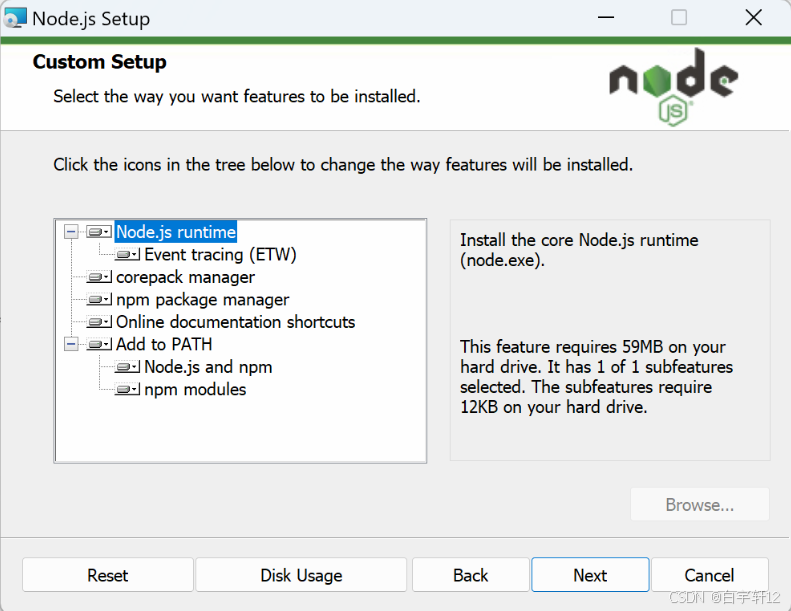Open drive icon dropdown for npm modules

[x=127, y=389]
